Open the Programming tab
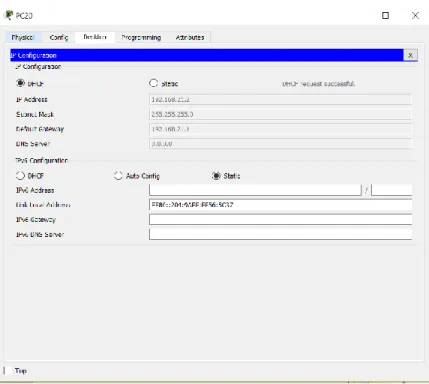The image size is (429, 384). (x=141, y=37)
